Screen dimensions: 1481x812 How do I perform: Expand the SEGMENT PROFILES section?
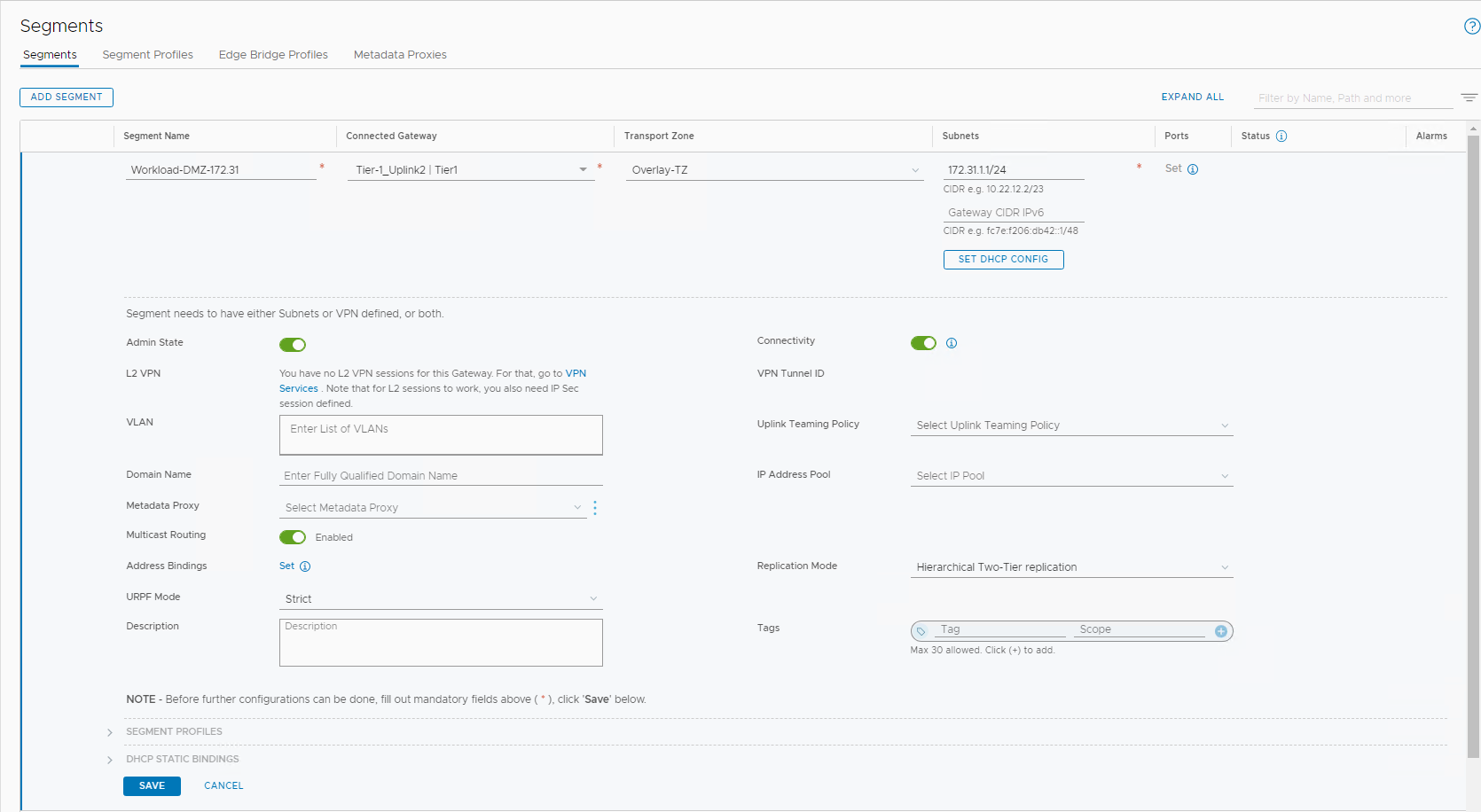coord(110,731)
